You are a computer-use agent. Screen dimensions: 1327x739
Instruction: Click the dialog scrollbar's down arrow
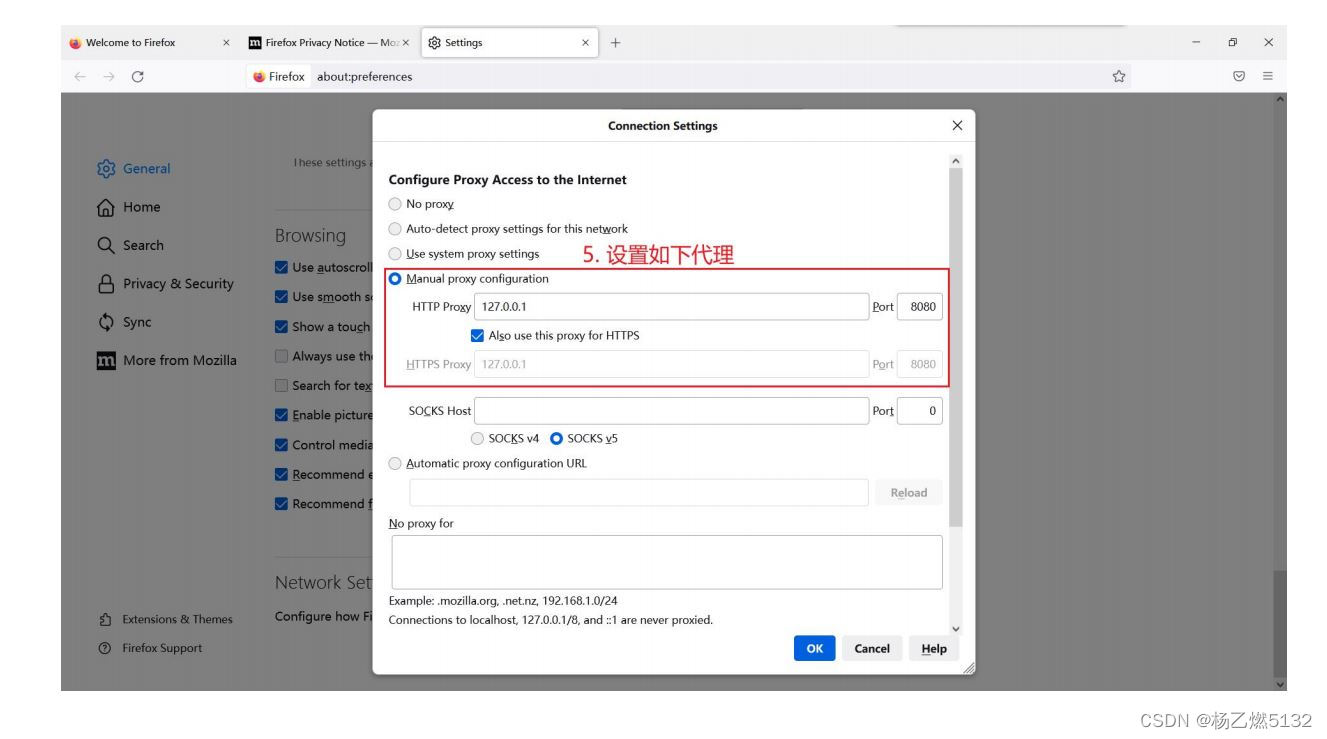[955, 628]
